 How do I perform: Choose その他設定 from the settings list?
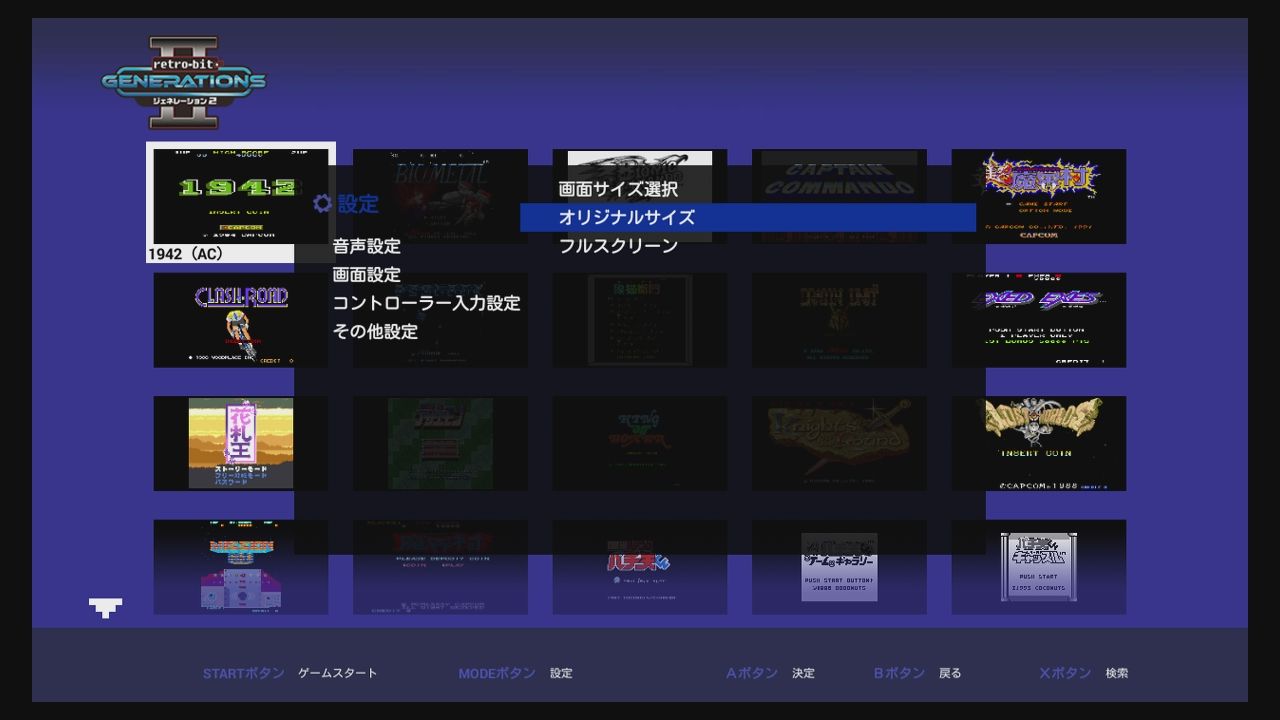[x=375, y=331]
